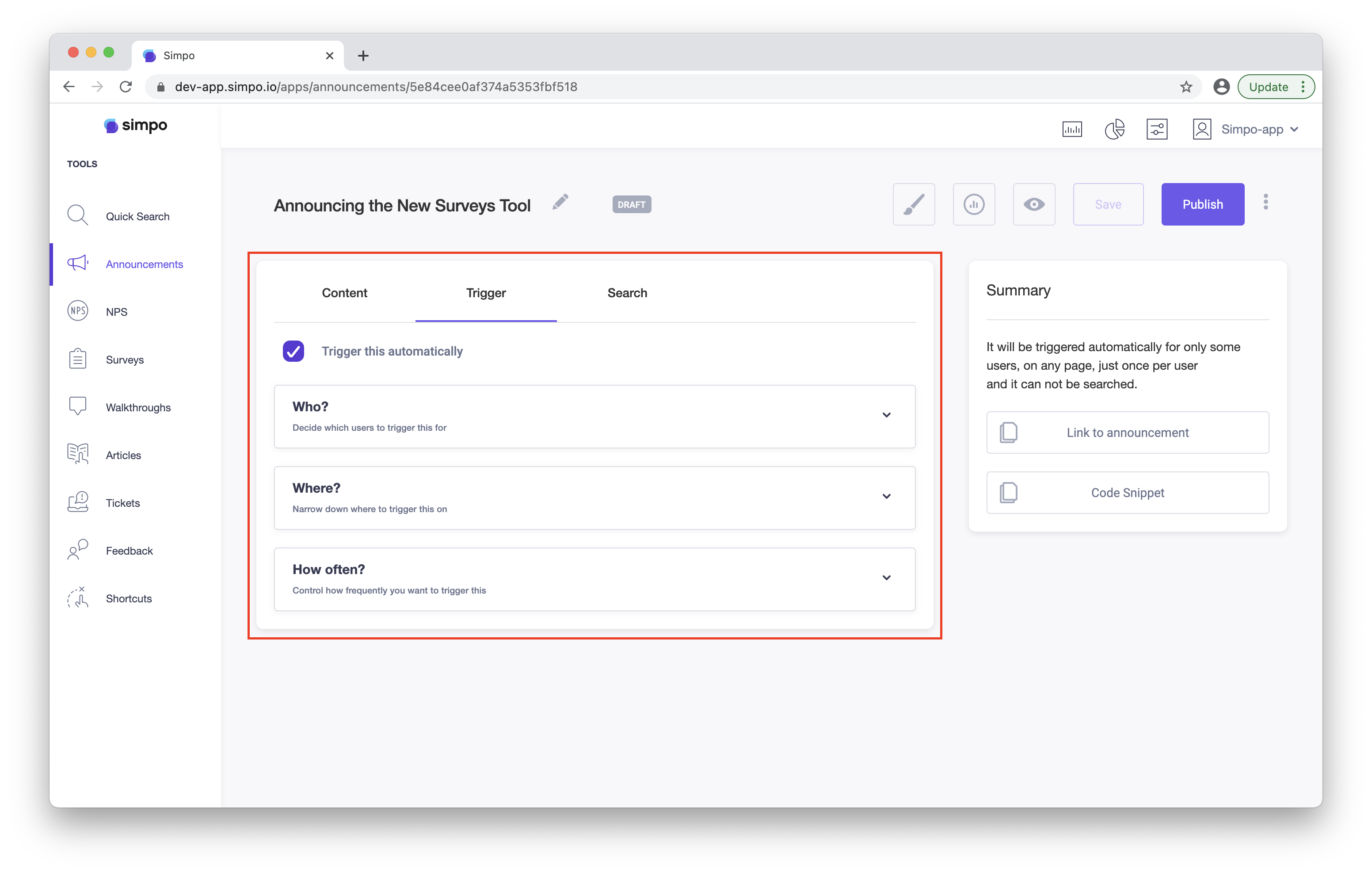Open the bar chart dashboard icon in header
This screenshot has width=1372, height=873.
click(x=1072, y=130)
